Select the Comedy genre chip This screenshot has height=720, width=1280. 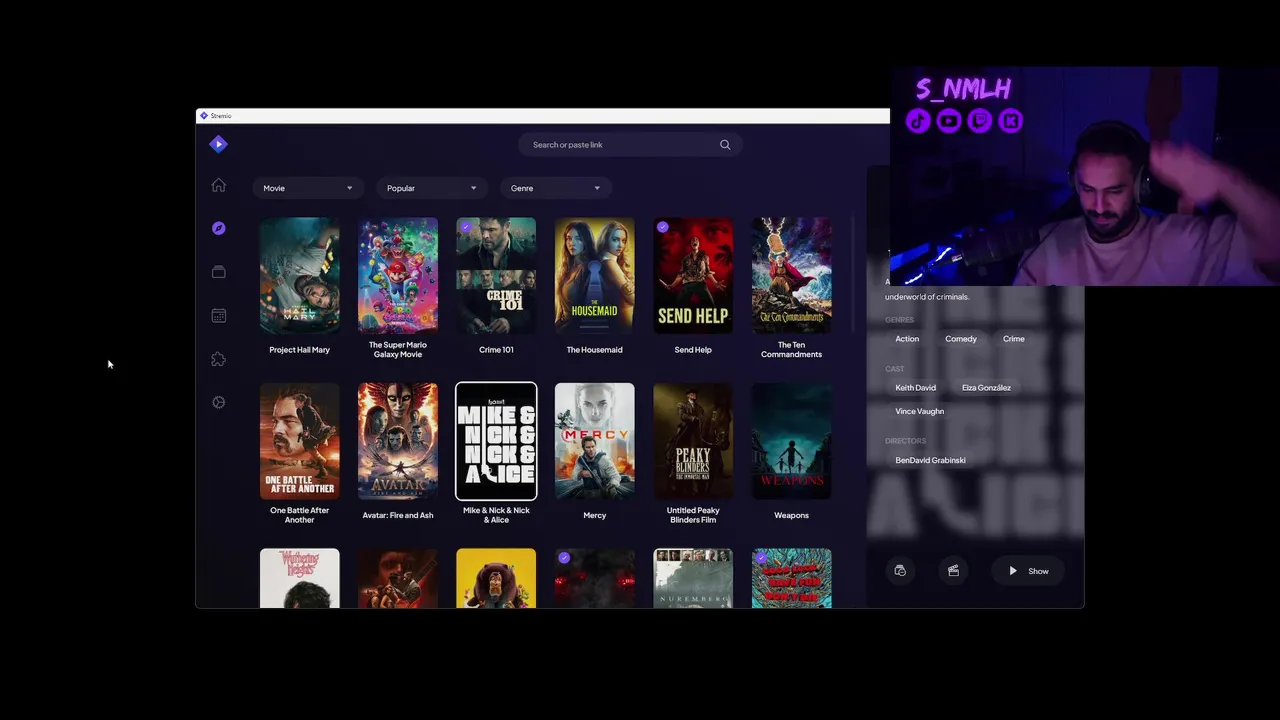(961, 339)
